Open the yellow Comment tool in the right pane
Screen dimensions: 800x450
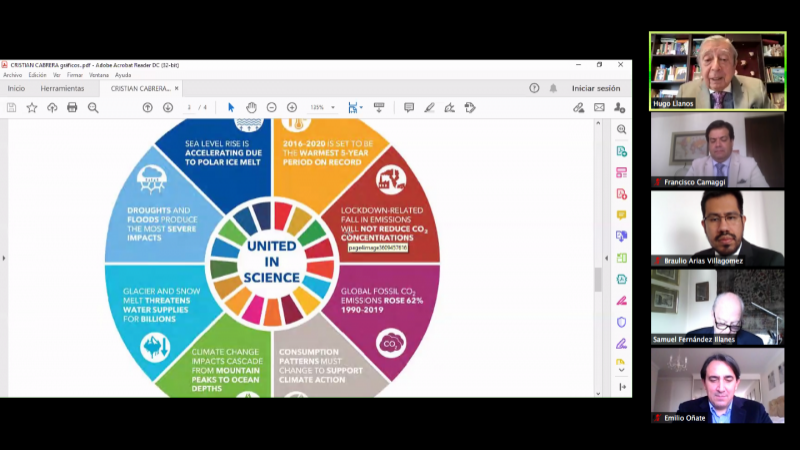[x=621, y=215]
